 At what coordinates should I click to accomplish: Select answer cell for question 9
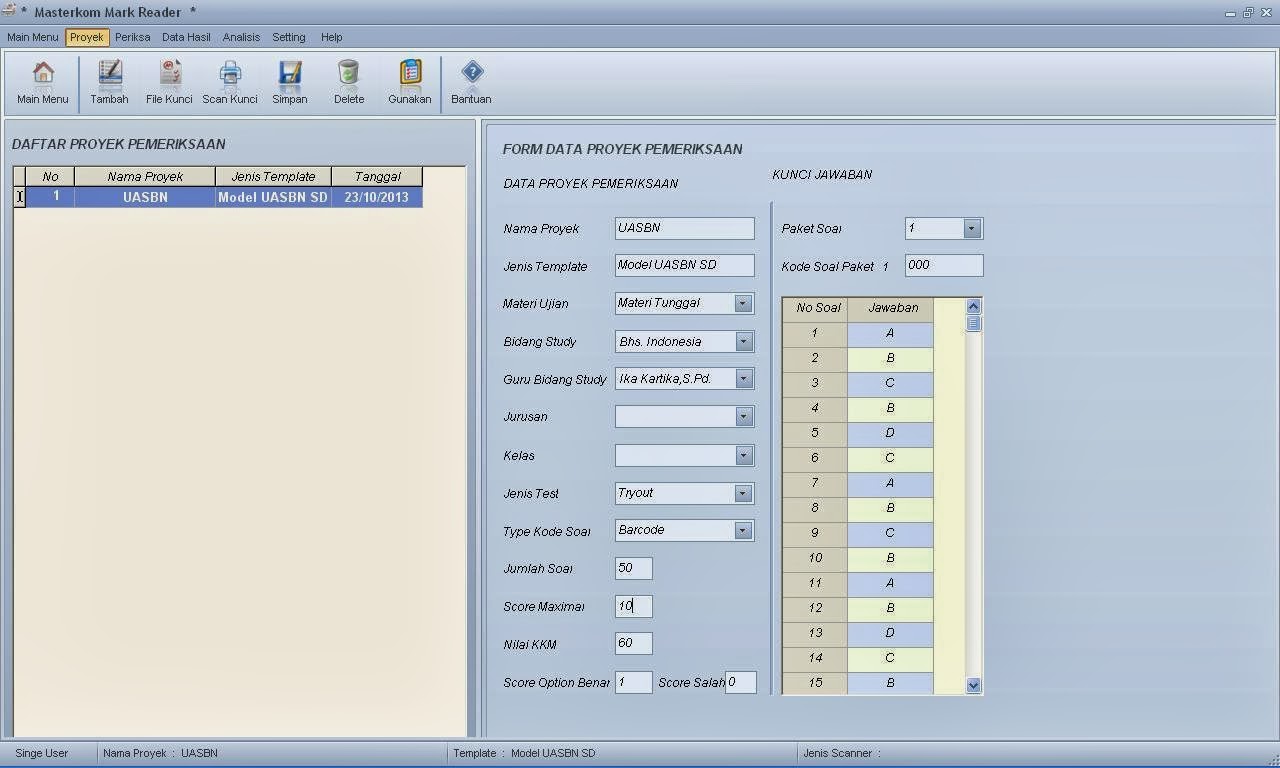click(890, 533)
